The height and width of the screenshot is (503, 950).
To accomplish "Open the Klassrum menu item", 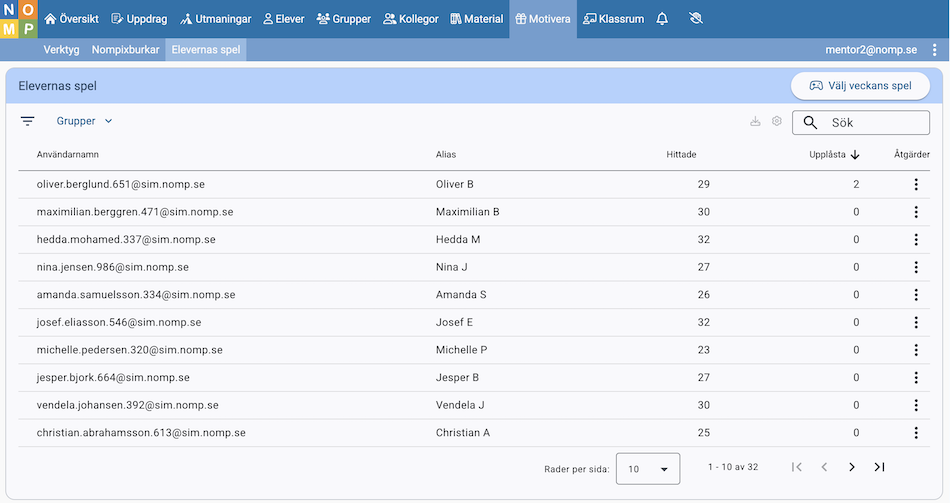I will (x=613, y=19).
